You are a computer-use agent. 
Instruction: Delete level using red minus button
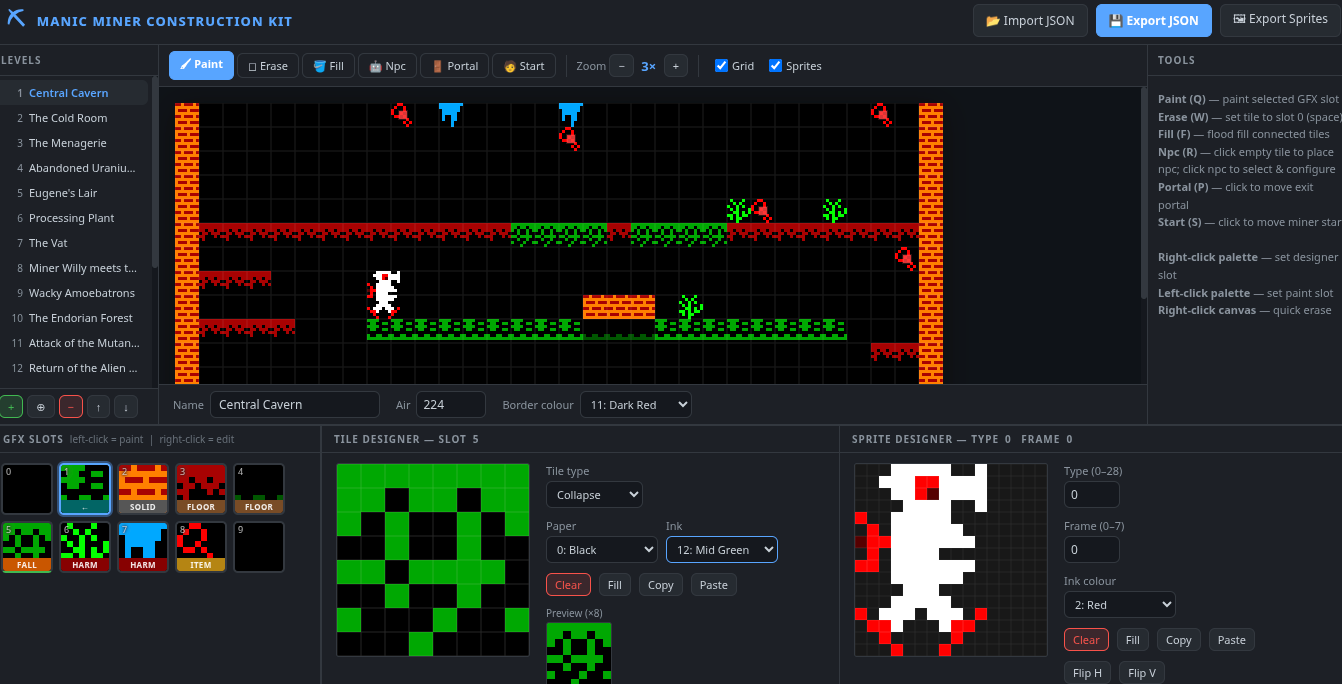tap(71, 407)
